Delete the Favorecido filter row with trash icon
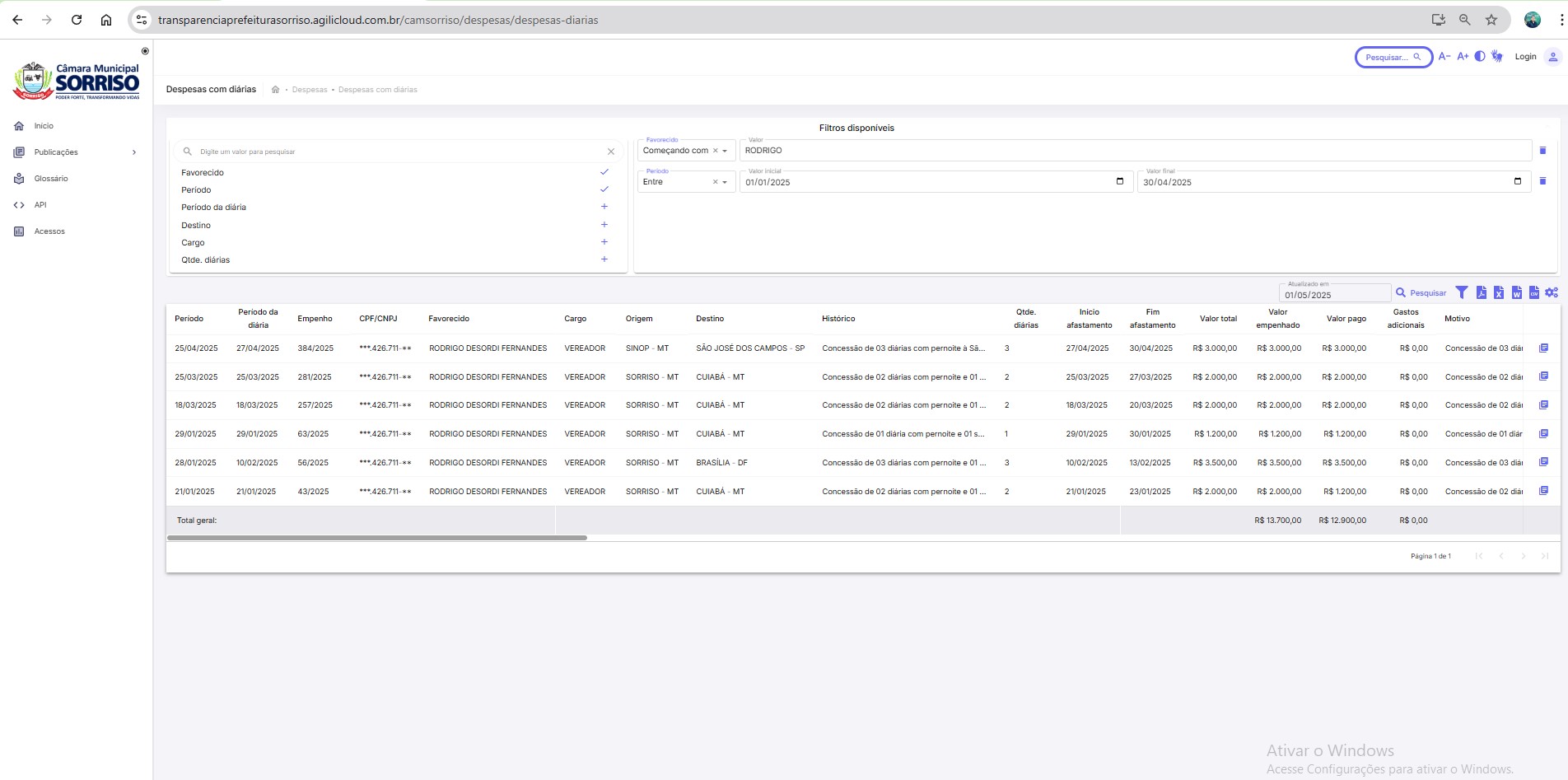This screenshot has width=1568, height=780. coord(1542,151)
